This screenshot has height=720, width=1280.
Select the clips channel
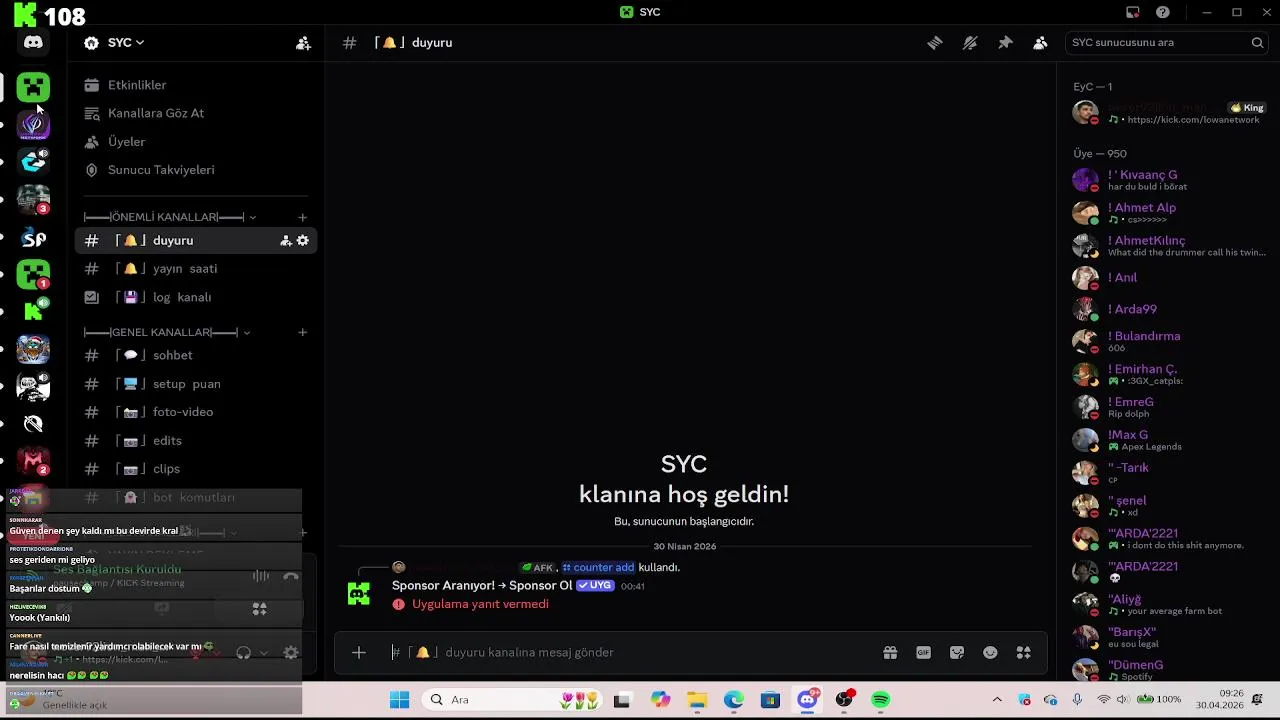click(196, 469)
